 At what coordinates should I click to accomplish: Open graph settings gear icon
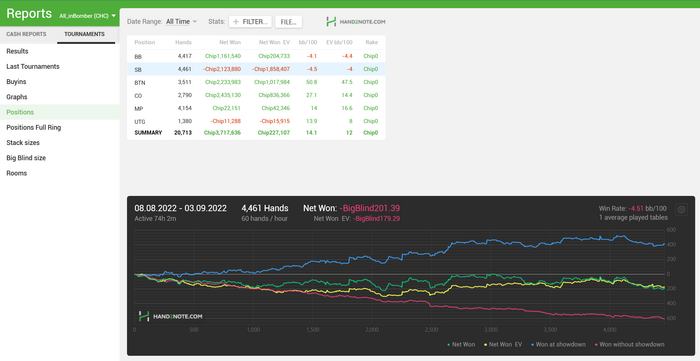click(681, 209)
